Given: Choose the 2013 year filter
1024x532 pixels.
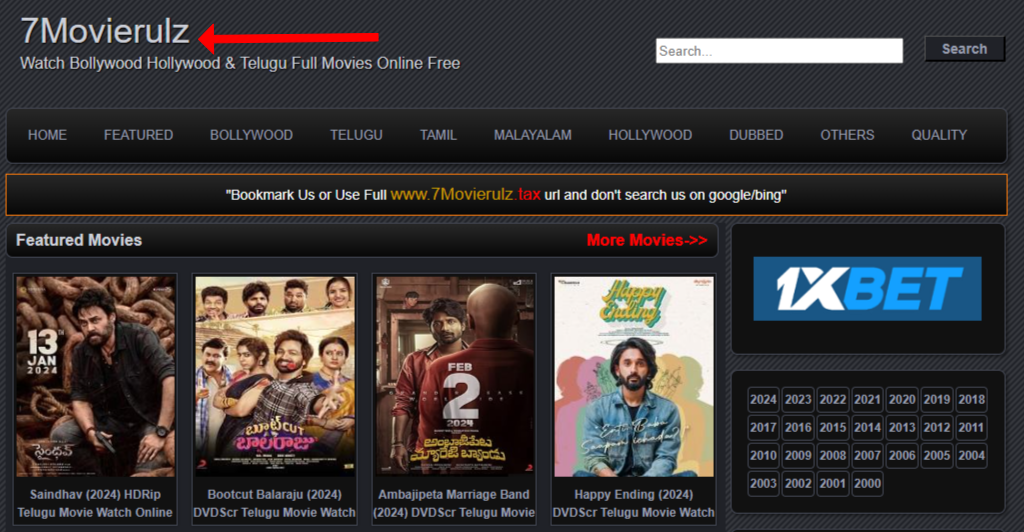Looking at the screenshot, I should pyautogui.click(x=902, y=428).
